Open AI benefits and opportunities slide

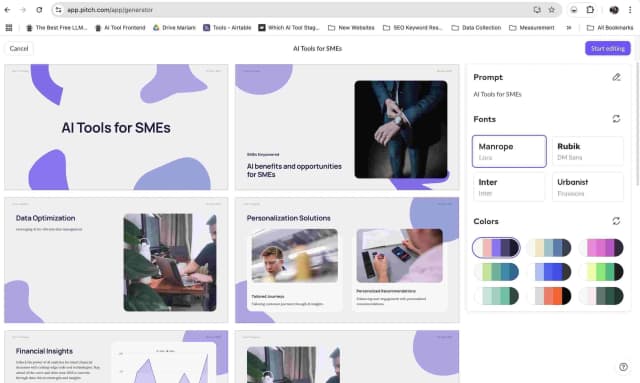coord(347,127)
